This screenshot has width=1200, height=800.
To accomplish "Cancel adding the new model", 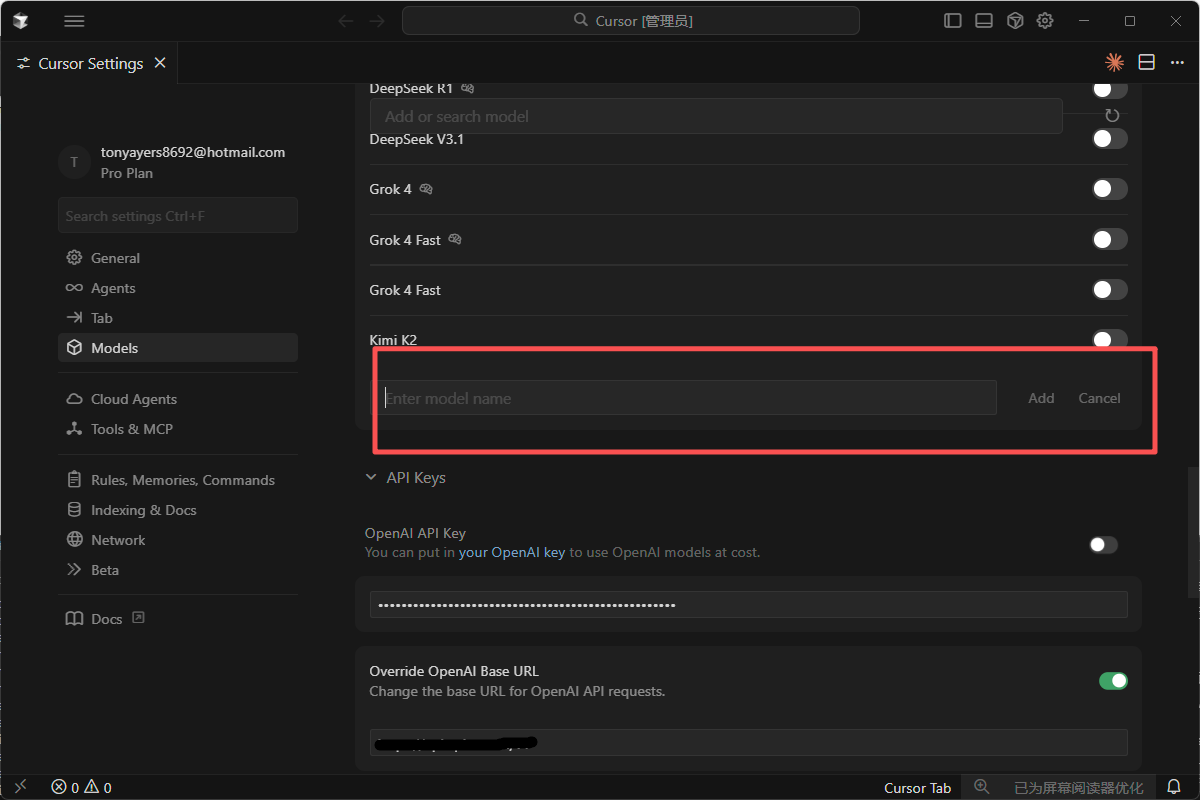I will [x=1099, y=398].
